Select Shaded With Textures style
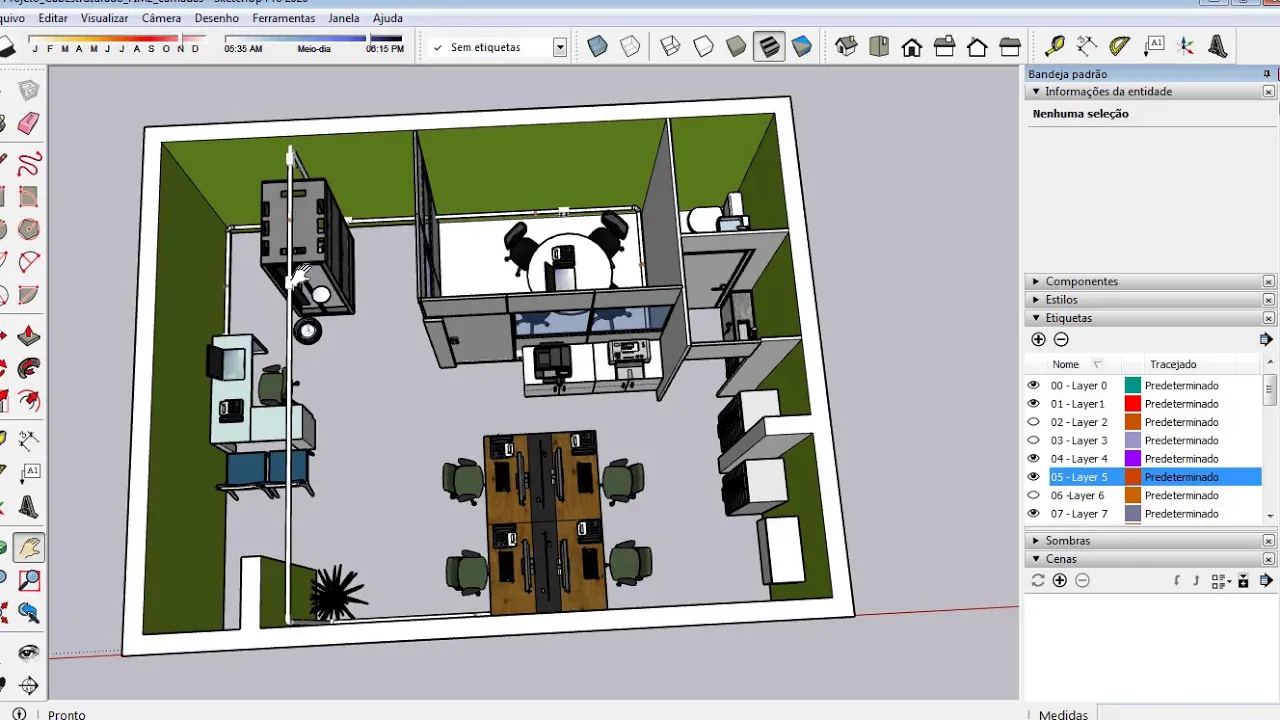The image size is (1280, 720). click(769, 46)
